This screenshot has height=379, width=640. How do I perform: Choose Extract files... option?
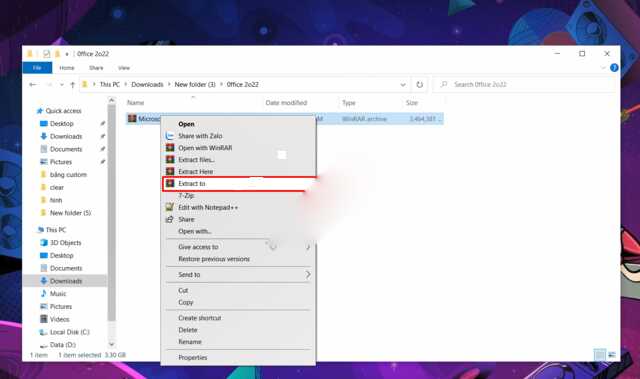click(x=196, y=160)
